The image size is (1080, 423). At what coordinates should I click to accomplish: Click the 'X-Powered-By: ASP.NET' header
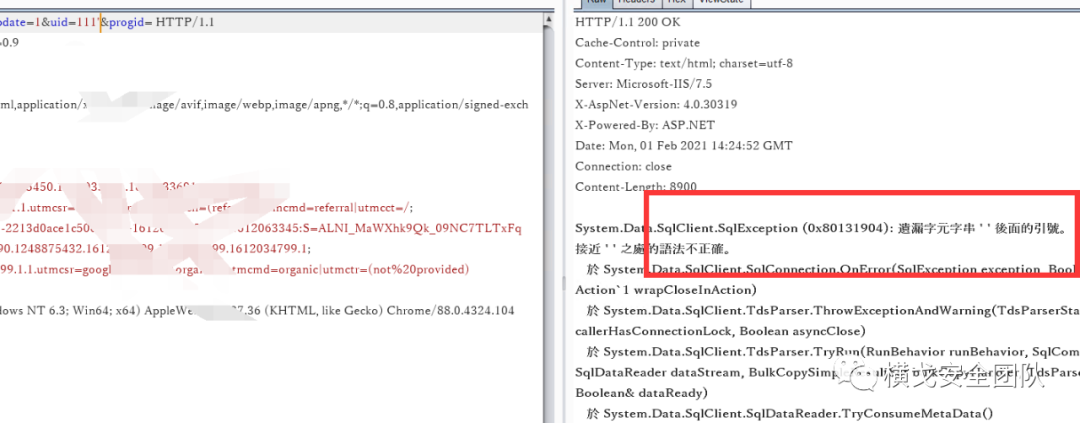(645, 125)
